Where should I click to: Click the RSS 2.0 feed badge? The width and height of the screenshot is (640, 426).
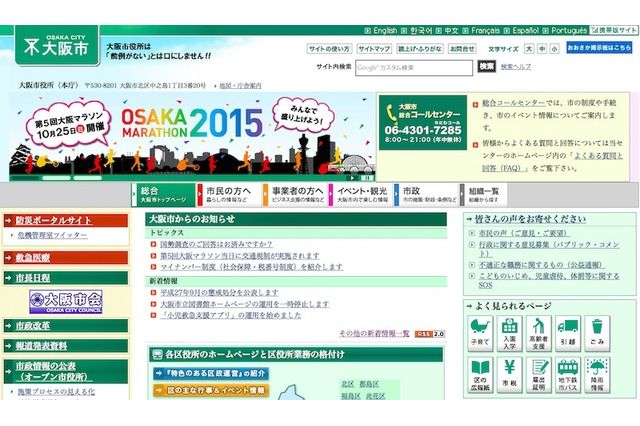point(430,334)
